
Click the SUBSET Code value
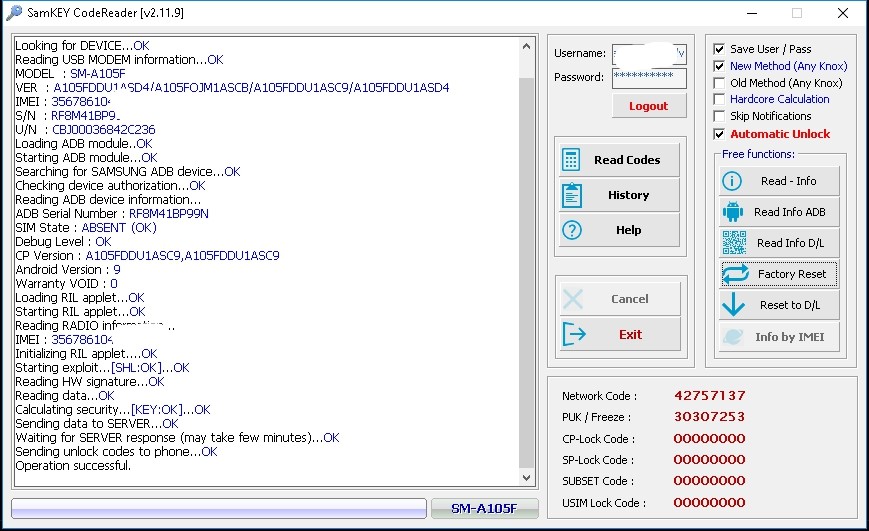[x=709, y=481]
